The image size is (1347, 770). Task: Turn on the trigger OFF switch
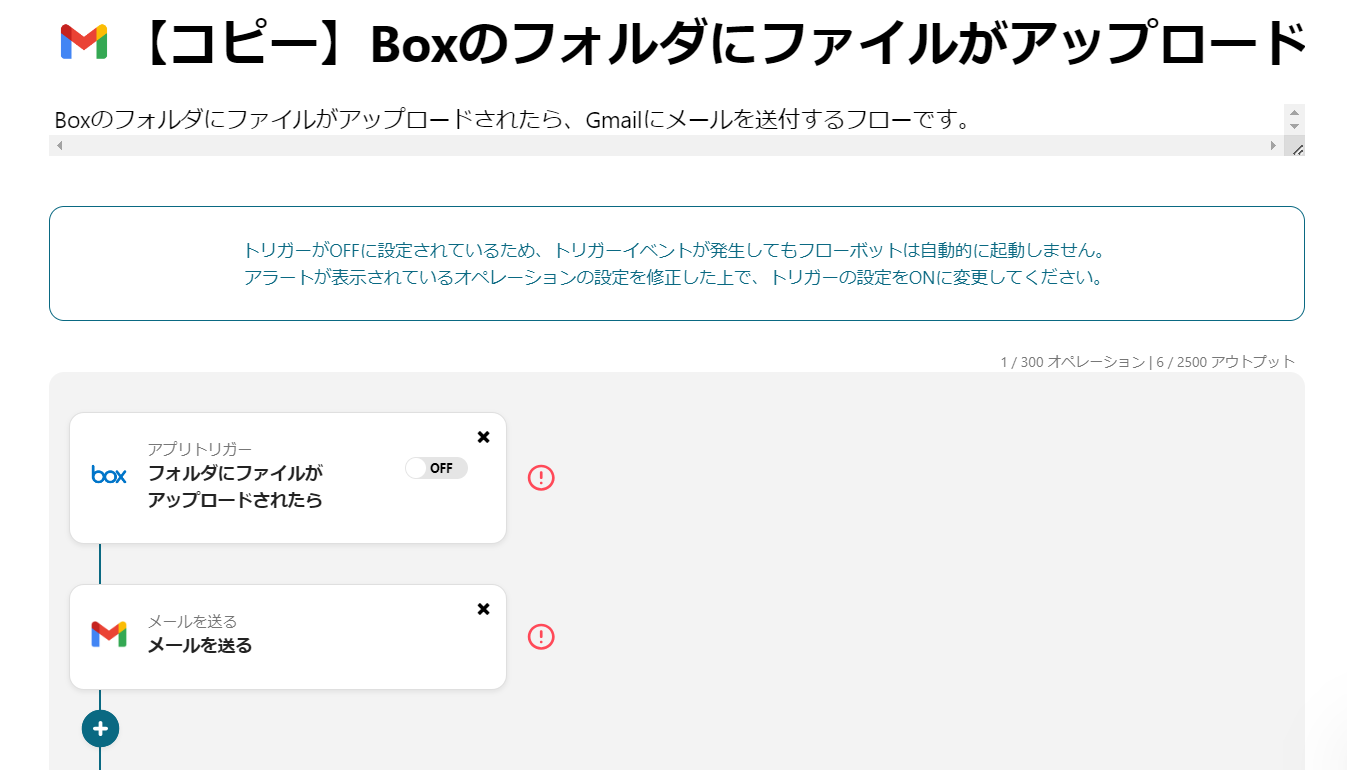coord(436,468)
